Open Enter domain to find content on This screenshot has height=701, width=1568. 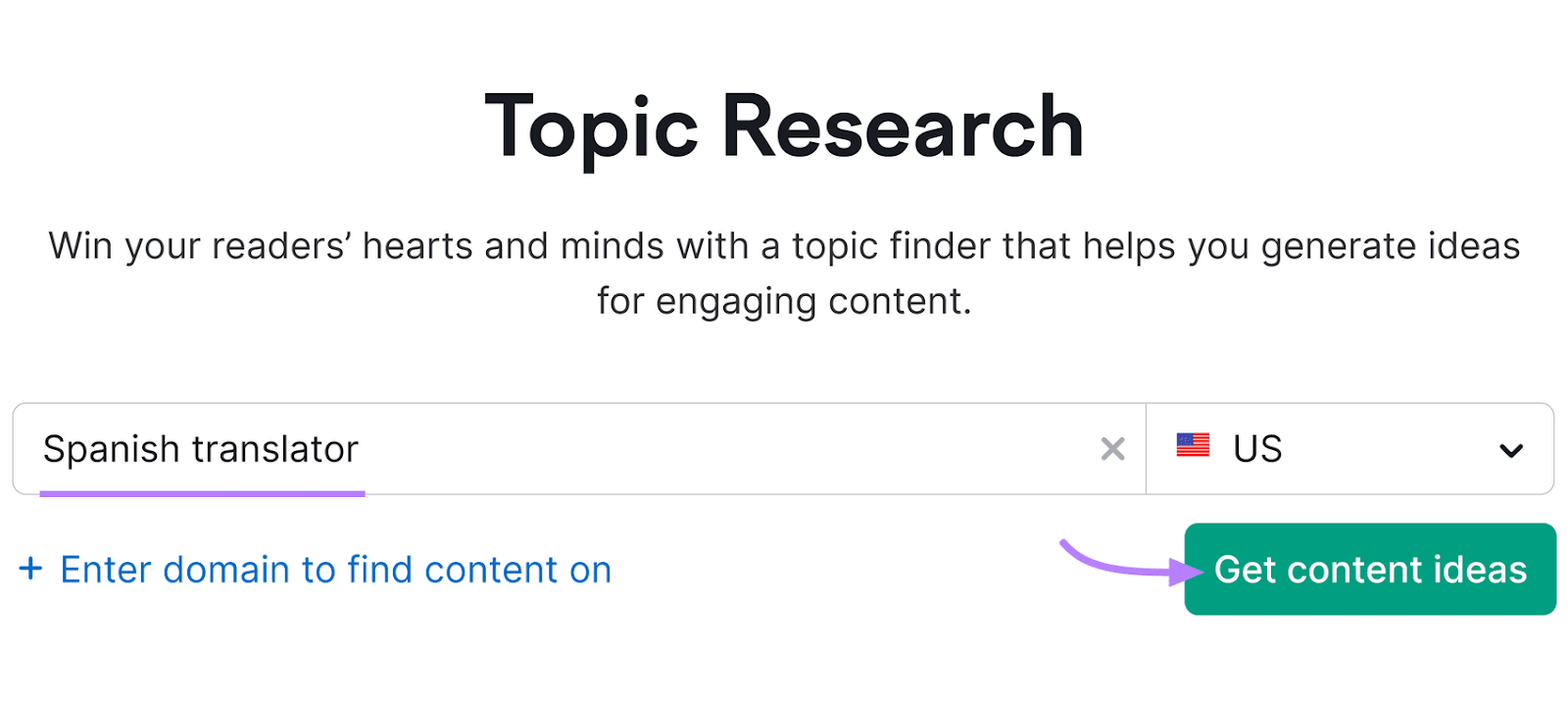click(x=335, y=569)
